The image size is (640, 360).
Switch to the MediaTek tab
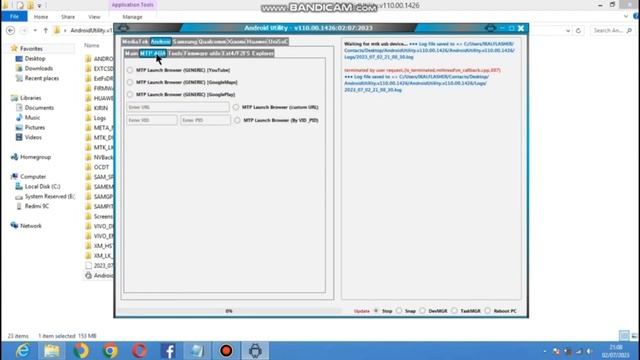(135, 42)
